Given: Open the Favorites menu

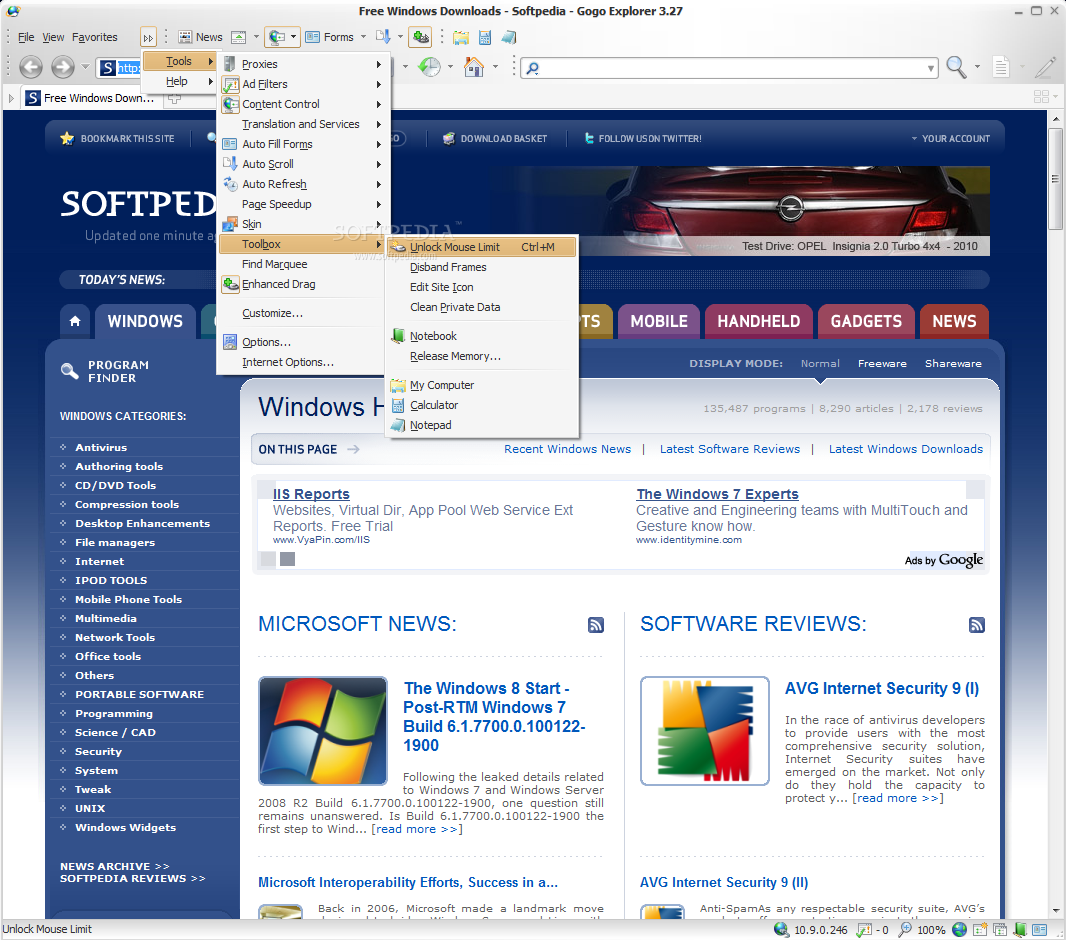Looking at the screenshot, I should click(x=94, y=37).
